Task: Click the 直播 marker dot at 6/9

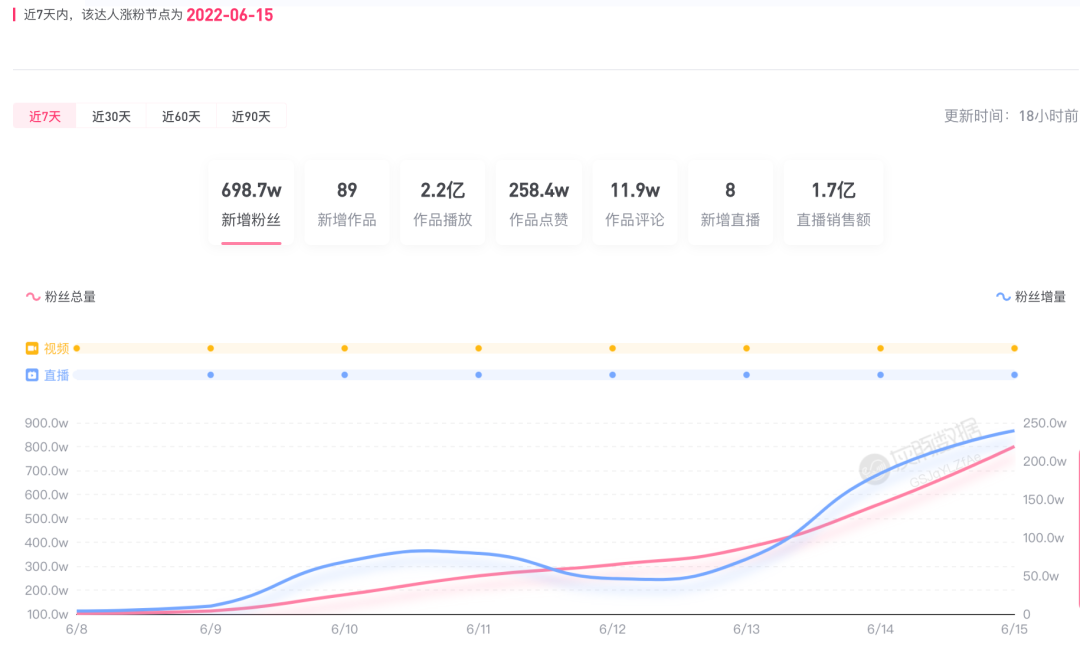Action: point(211,375)
